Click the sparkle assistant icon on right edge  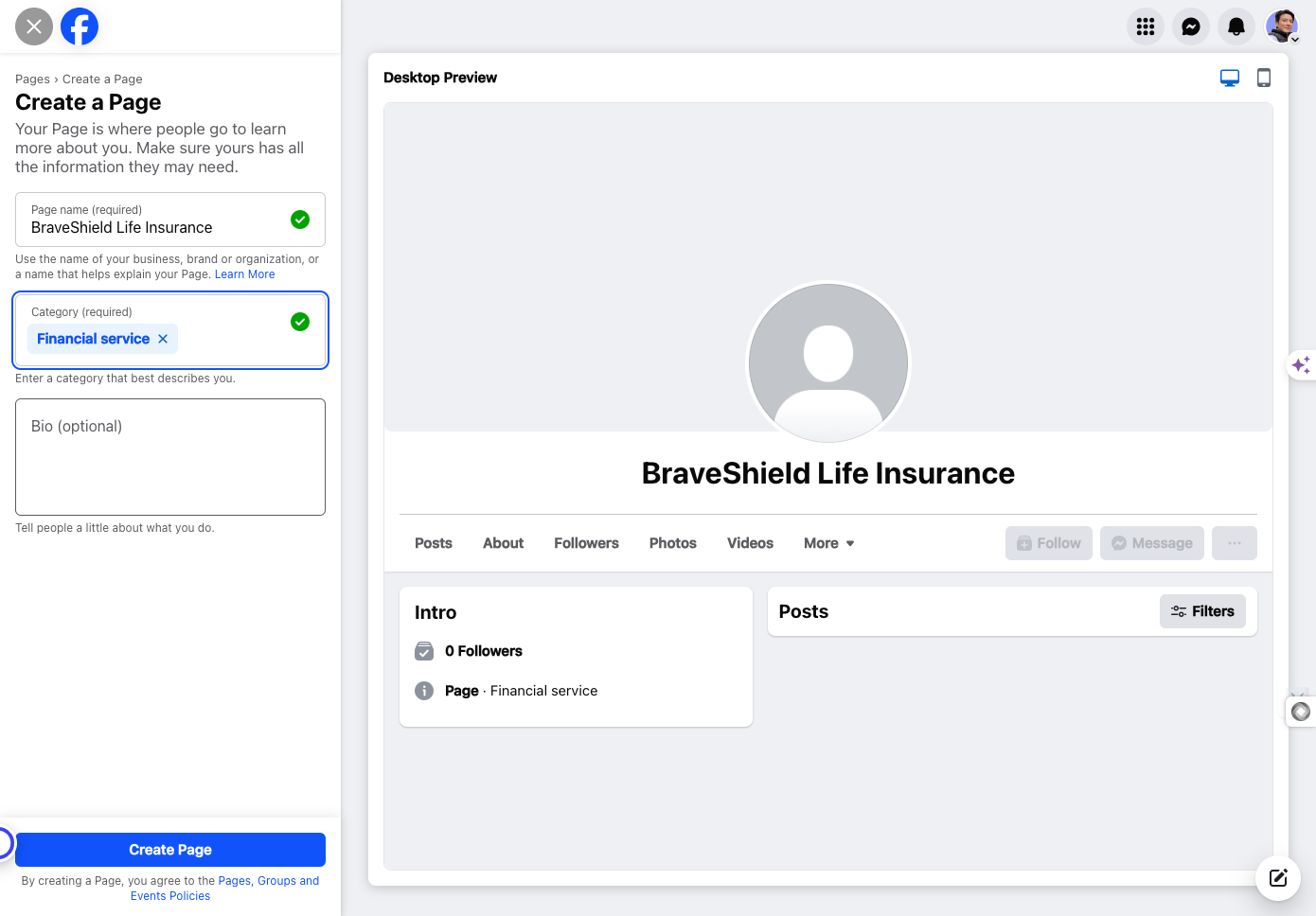point(1302,364)
